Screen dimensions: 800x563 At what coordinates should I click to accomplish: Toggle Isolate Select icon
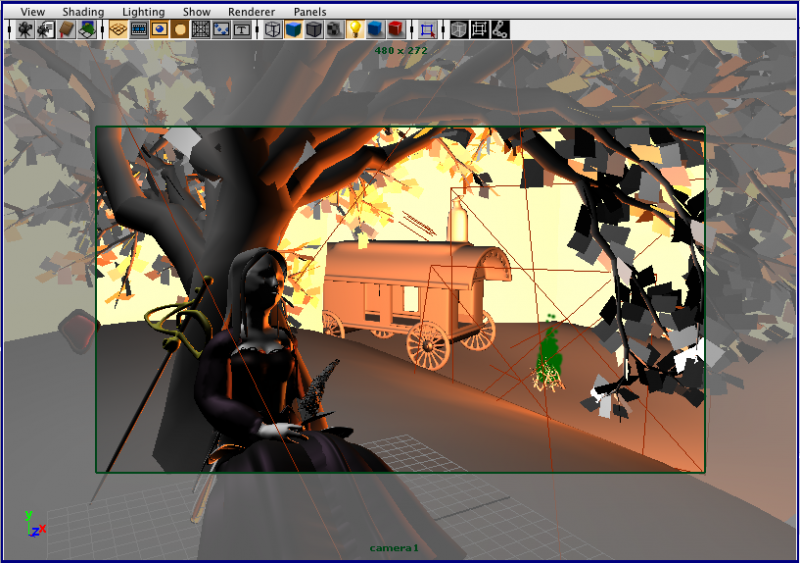tap(428, 30)
